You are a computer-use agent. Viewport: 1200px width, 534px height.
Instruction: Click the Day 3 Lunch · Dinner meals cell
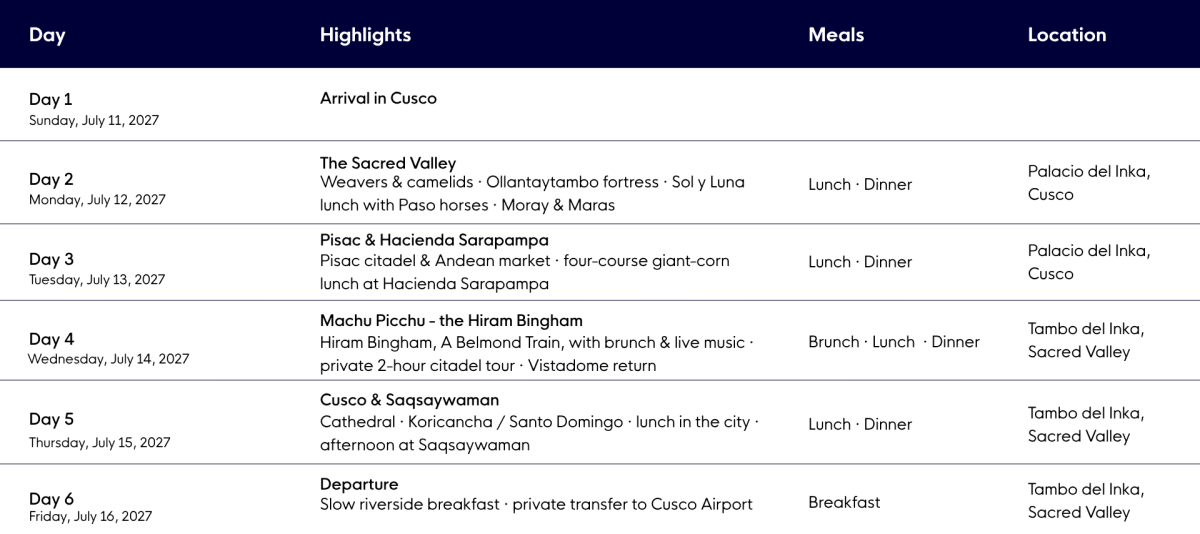point(860,262)
